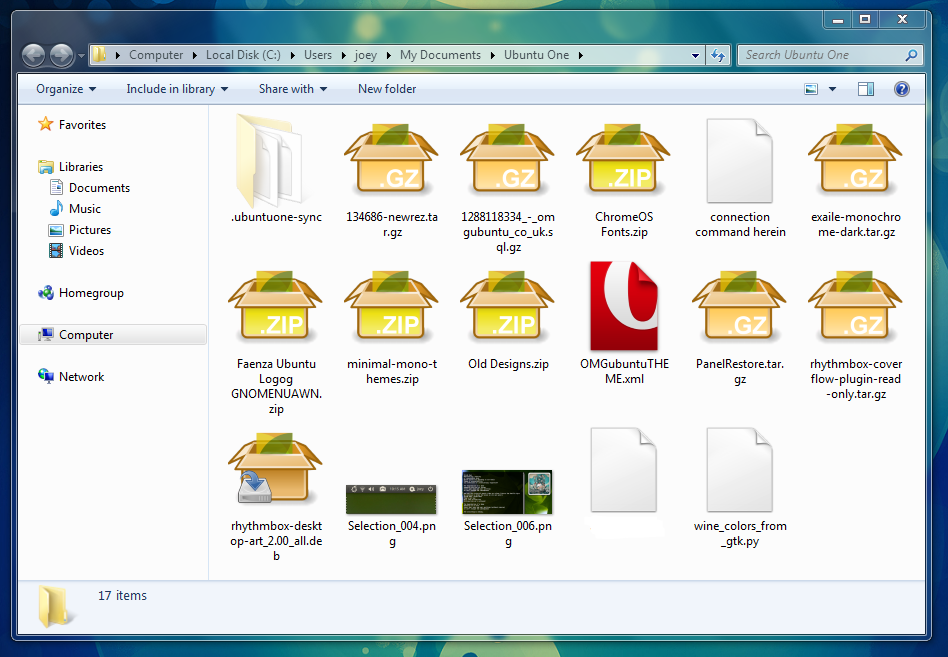Click the refresh button beside address bar
Viewport: 948px width, 657px height.
[x=718, y=55]
